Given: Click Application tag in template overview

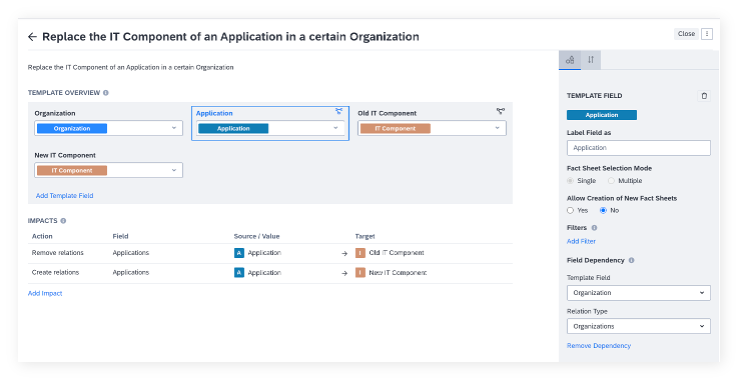Looking at the screenshot, I should tap(234, 128).
